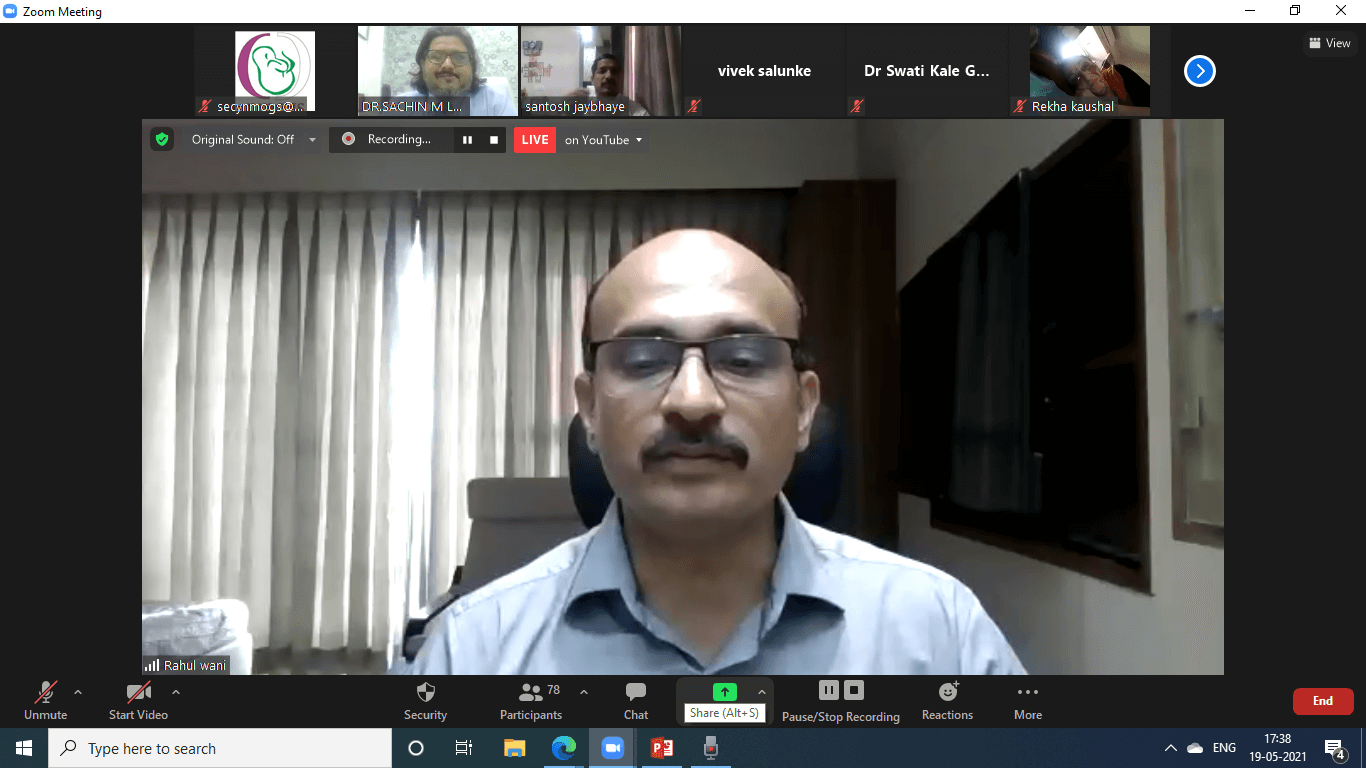Click the green encryption shield icon
Image resolution: width=1366 pixels, height=768 pixels.
162,140
